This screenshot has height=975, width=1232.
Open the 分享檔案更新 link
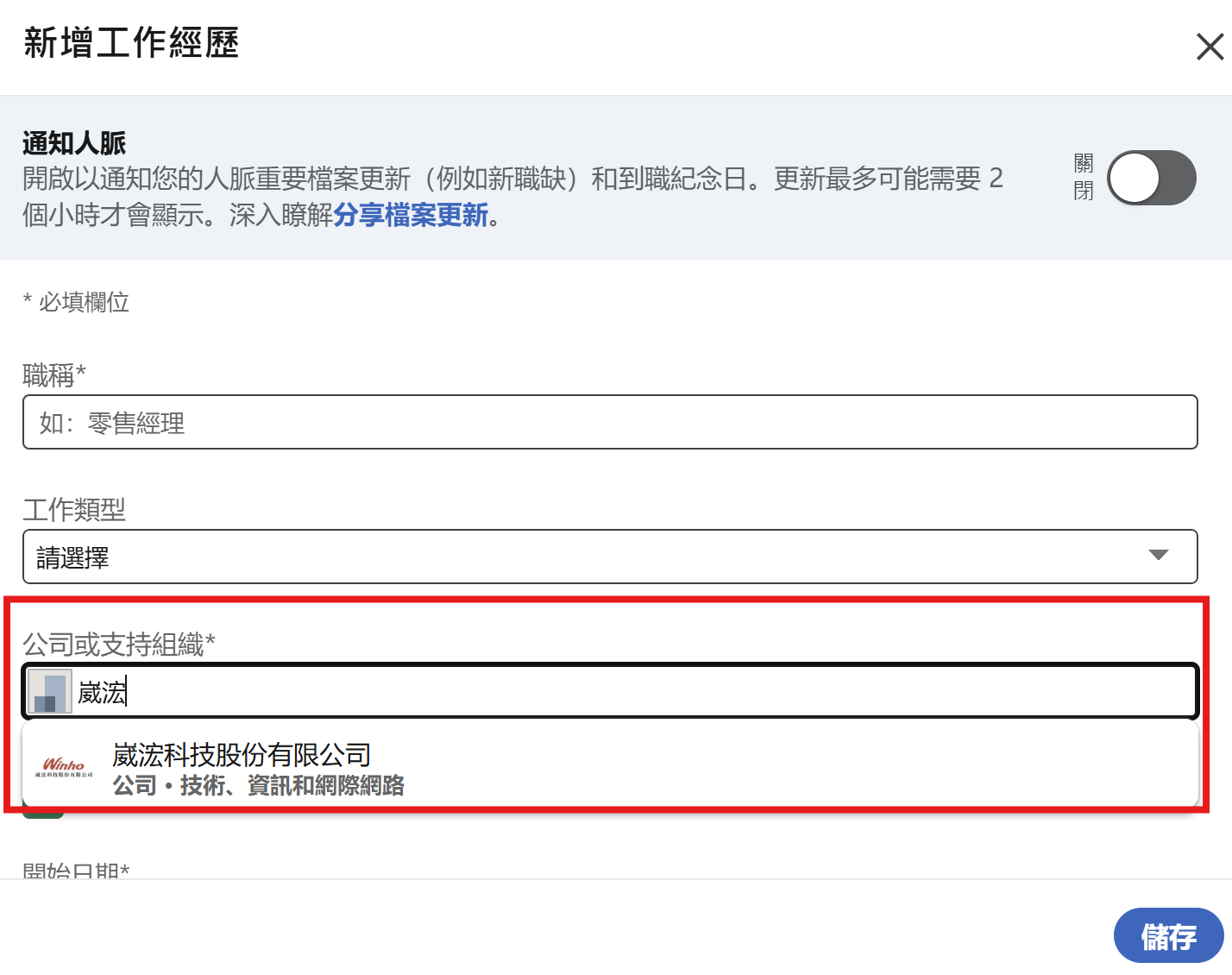click(411, 215)
